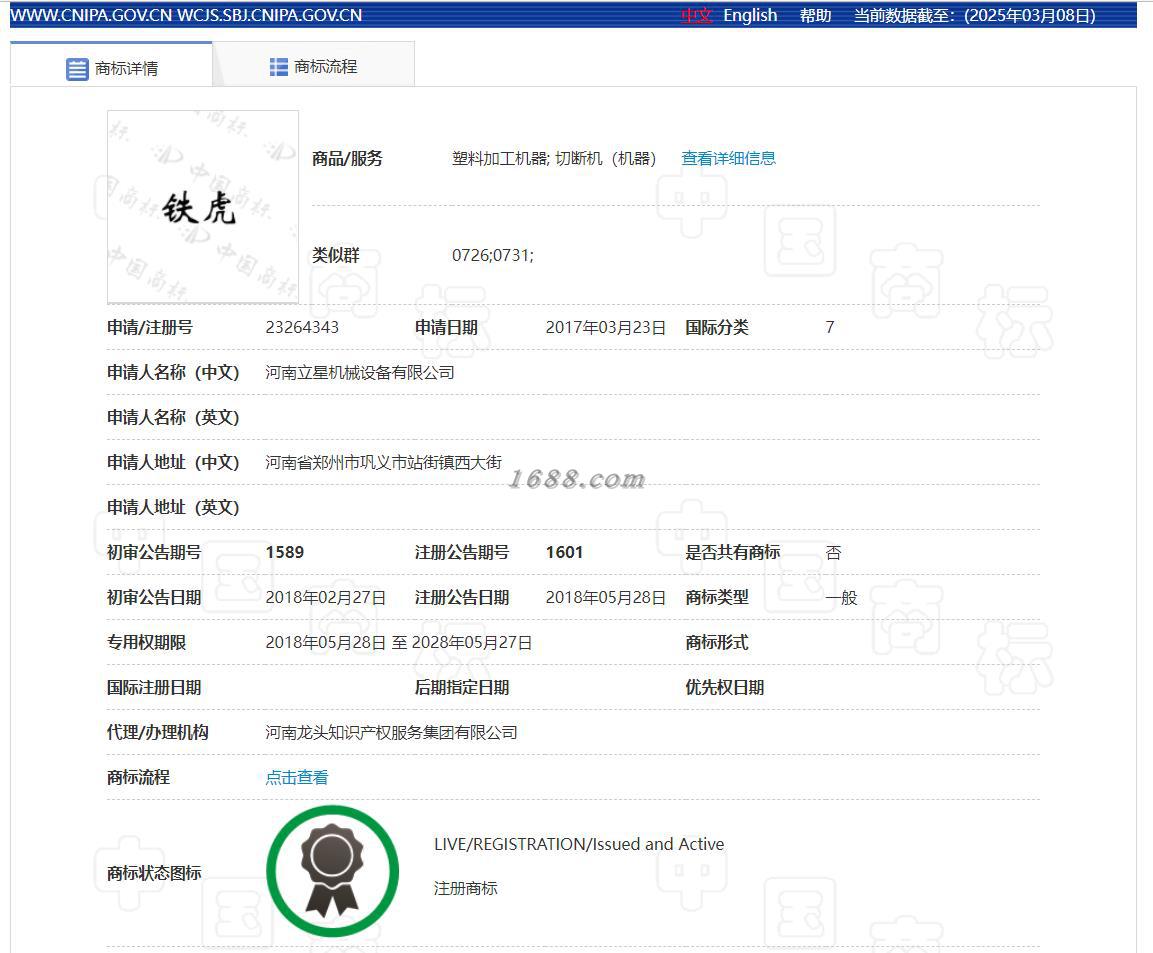1153x953 pixels.
Task: Select the application date 2017年03月23日
Action: coord(605,327)
